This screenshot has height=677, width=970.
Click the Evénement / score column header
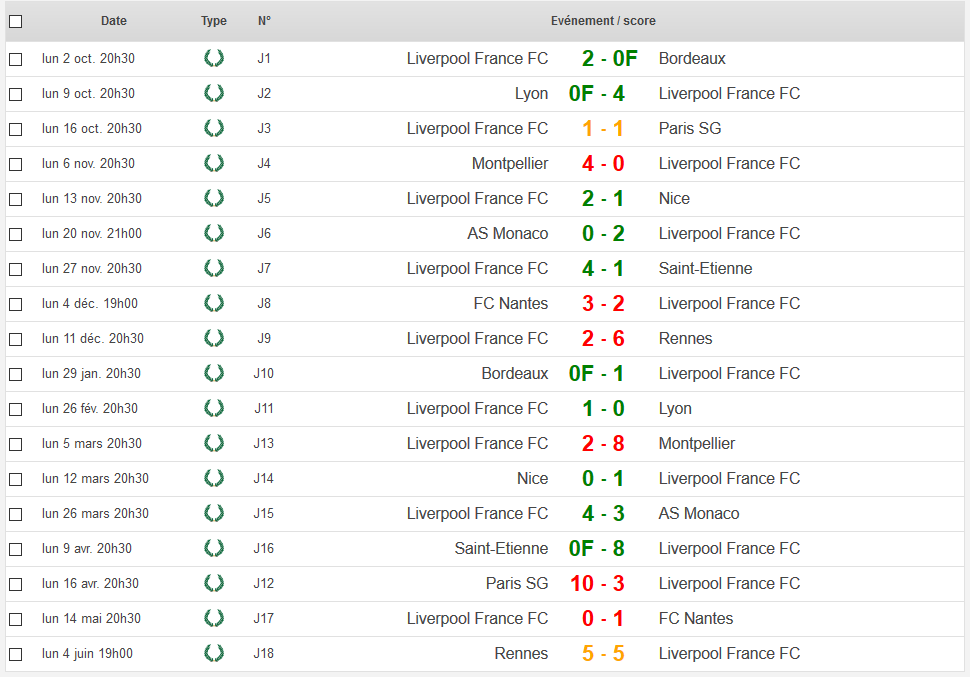[603, 21]
